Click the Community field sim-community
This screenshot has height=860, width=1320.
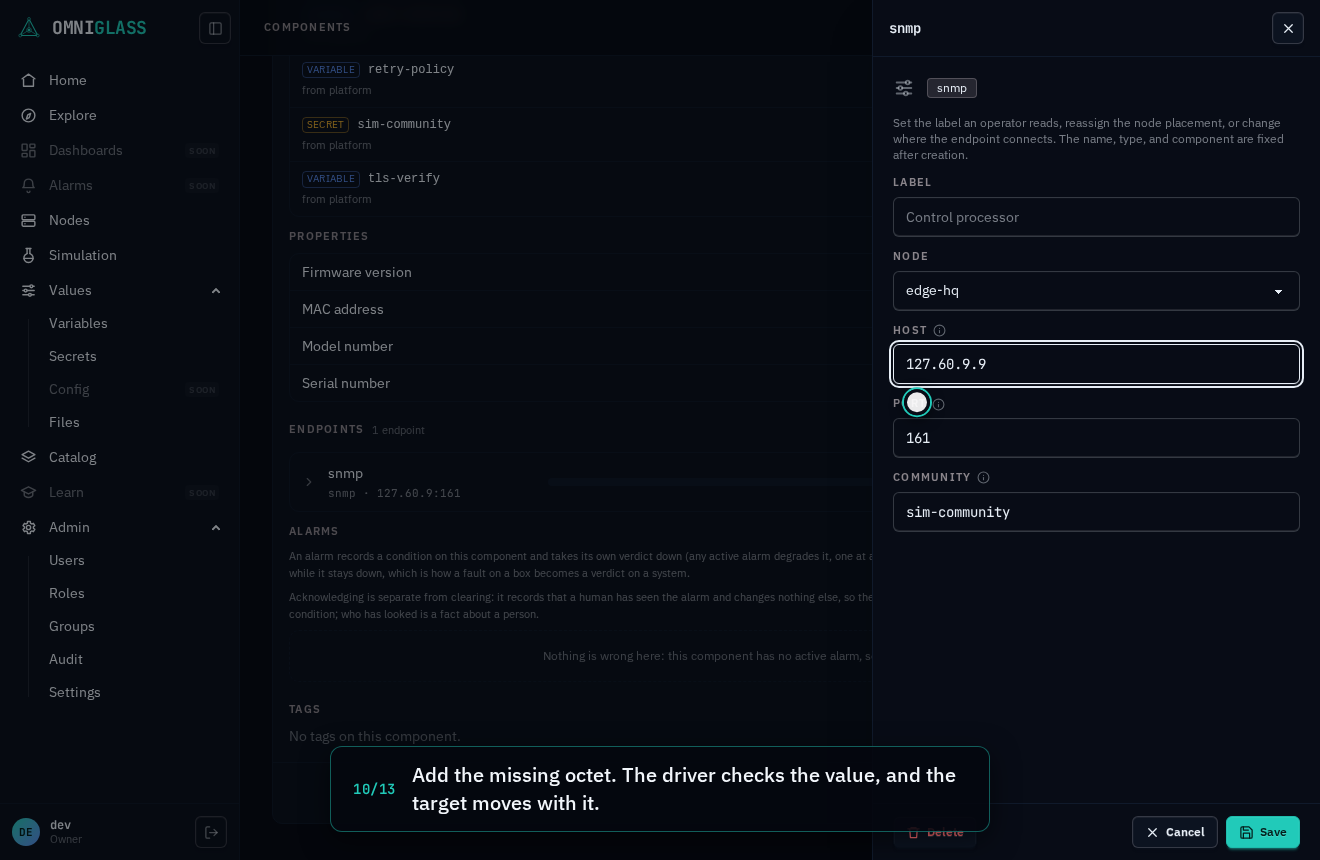(x=1096, y=512)
